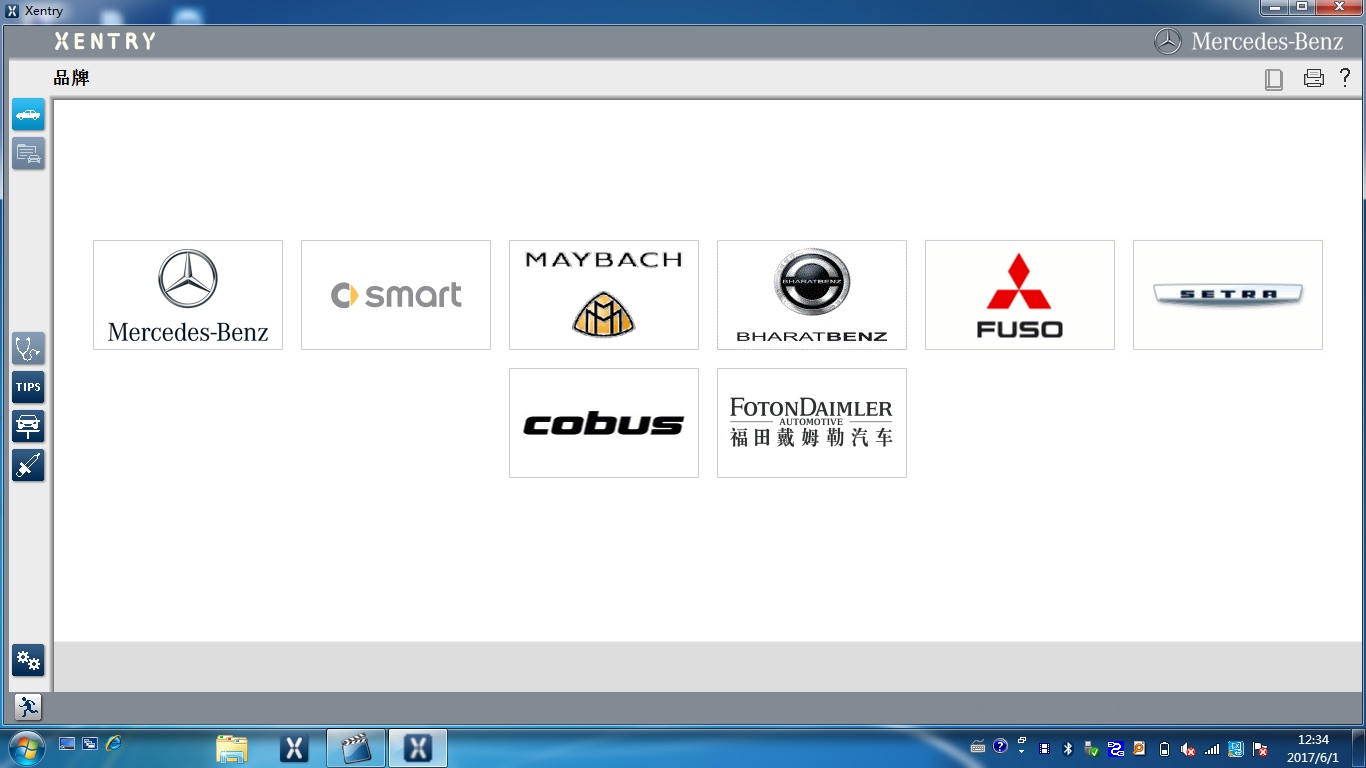Open the Bluetooth tray icon
Image resolution: width=1366 pixels, height=768 pixels.
click(x=1068, y=748)
